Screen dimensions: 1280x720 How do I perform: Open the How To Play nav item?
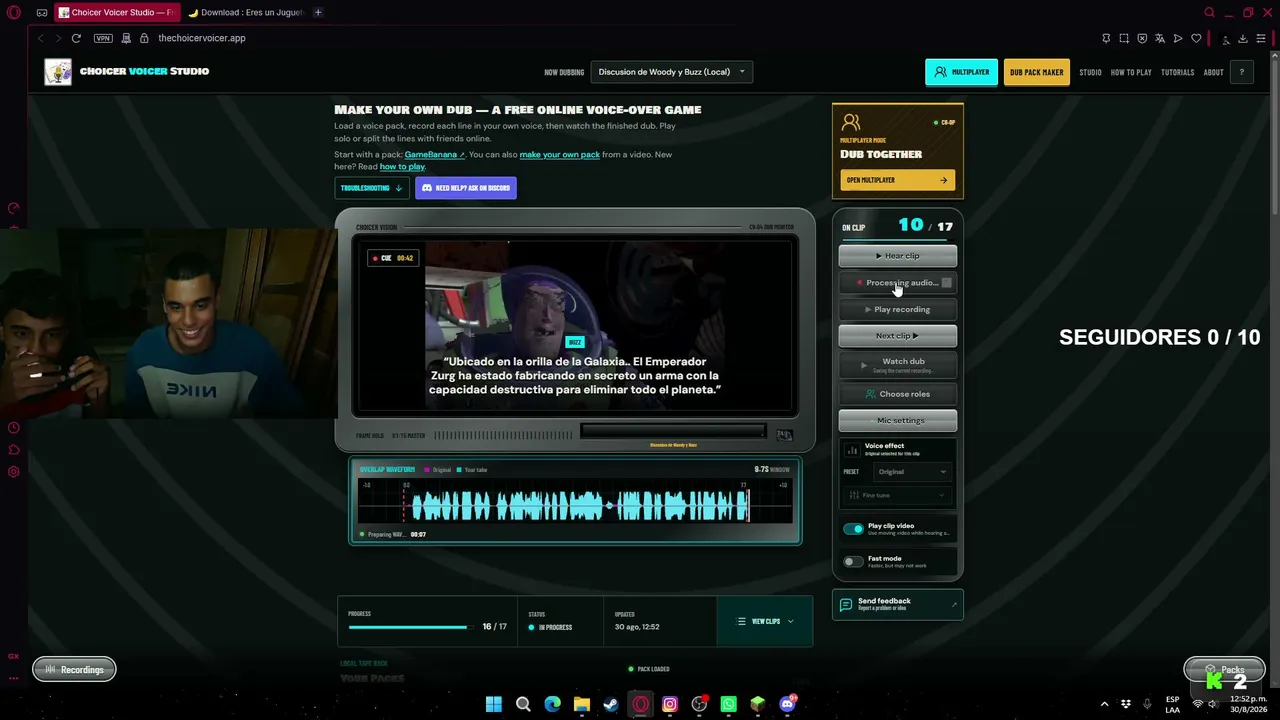(x=1131, y=72)
